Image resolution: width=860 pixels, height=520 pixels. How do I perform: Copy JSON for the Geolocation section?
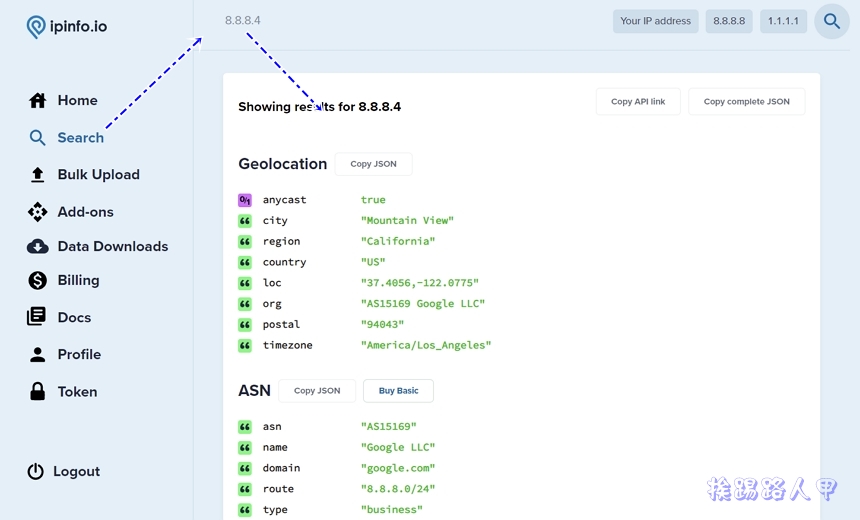coord(373,164)
